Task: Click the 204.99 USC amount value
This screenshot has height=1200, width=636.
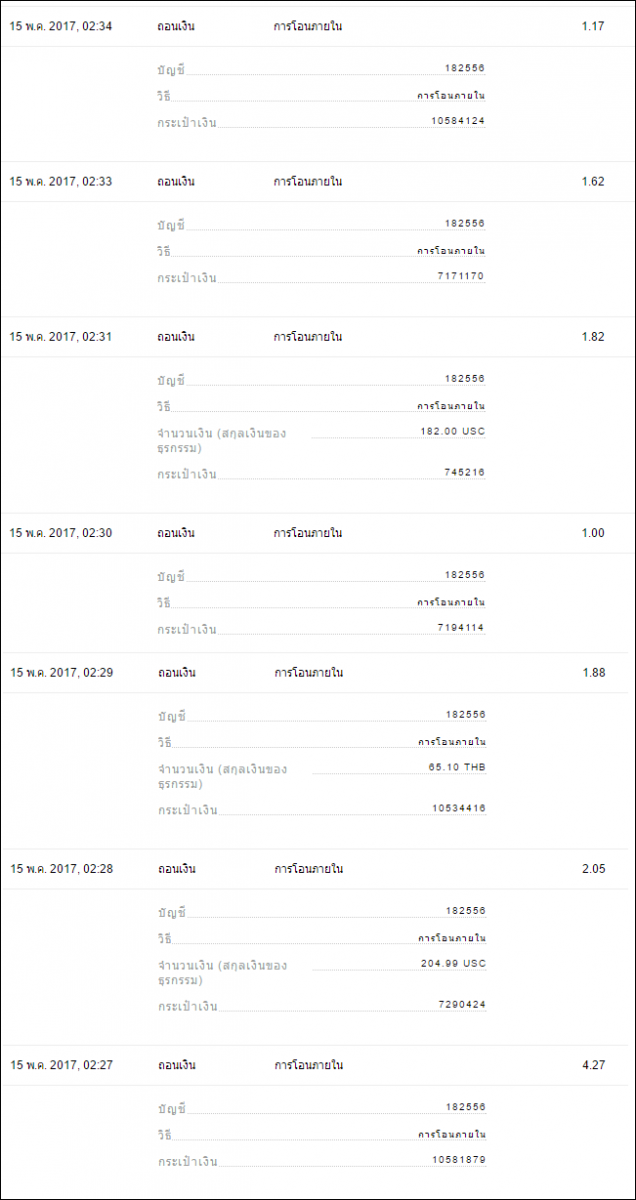Action: (454, 963)
